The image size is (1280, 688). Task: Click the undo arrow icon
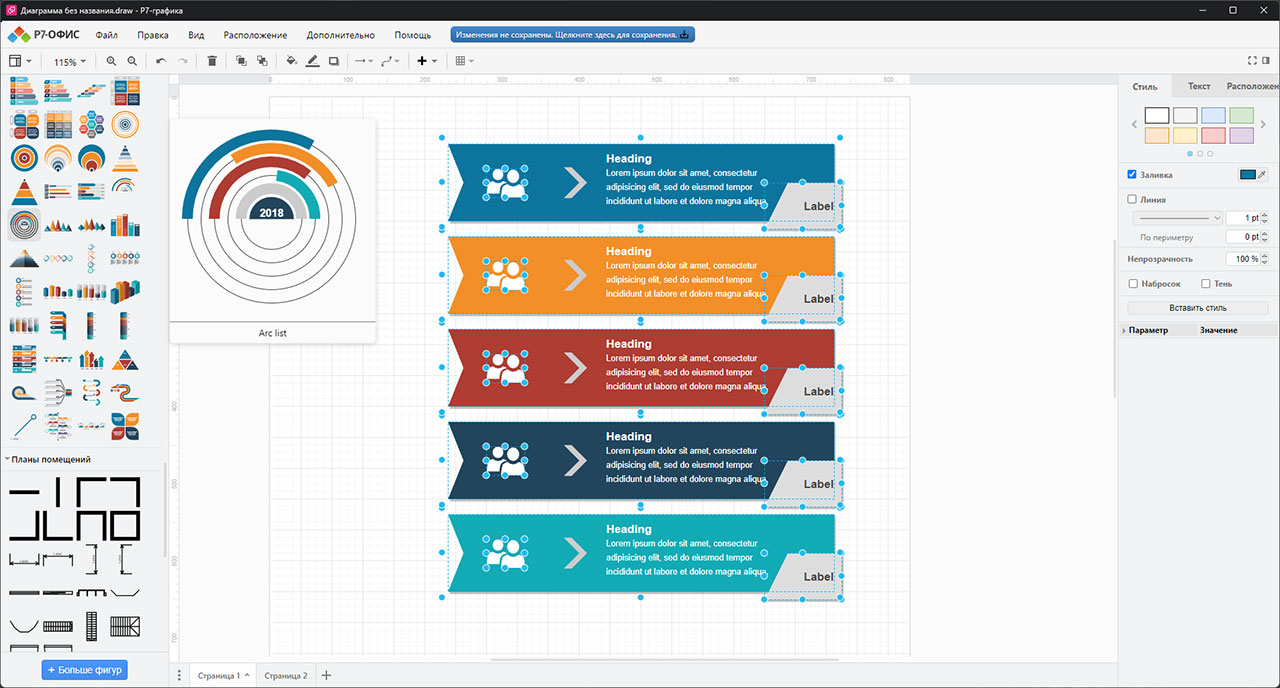coord(161,61)
